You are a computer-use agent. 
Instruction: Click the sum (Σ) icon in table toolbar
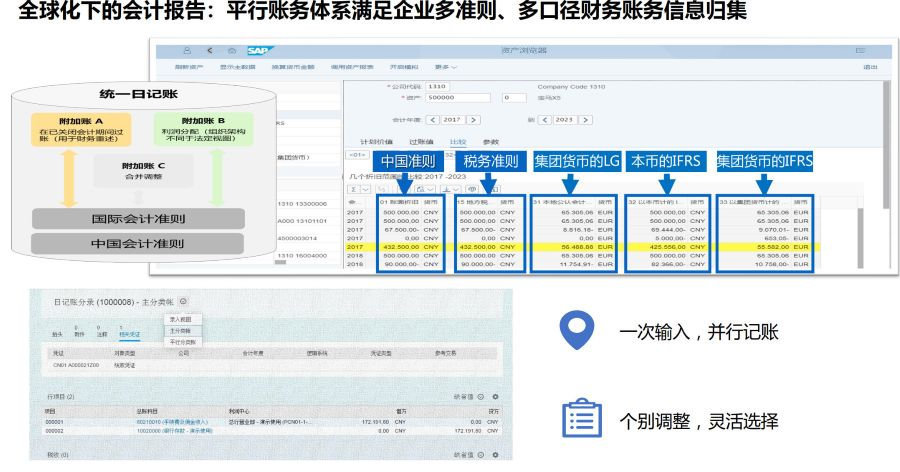coord(354,189)
